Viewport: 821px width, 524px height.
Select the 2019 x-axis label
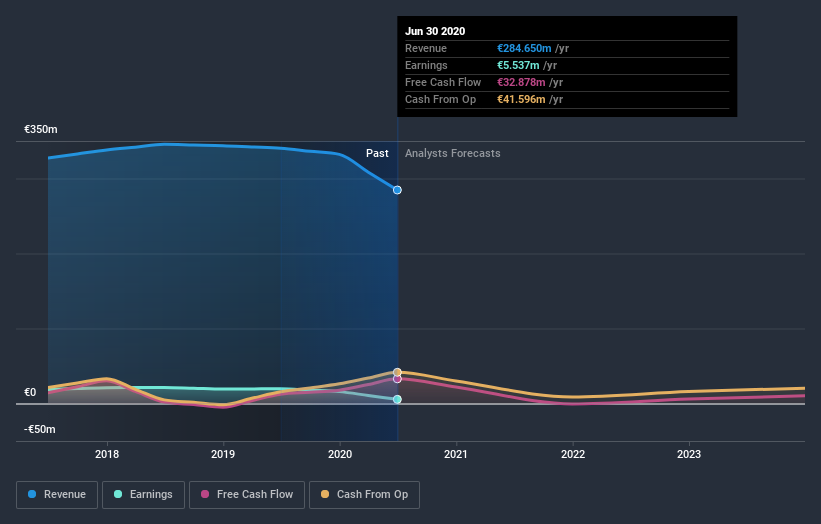223,454
